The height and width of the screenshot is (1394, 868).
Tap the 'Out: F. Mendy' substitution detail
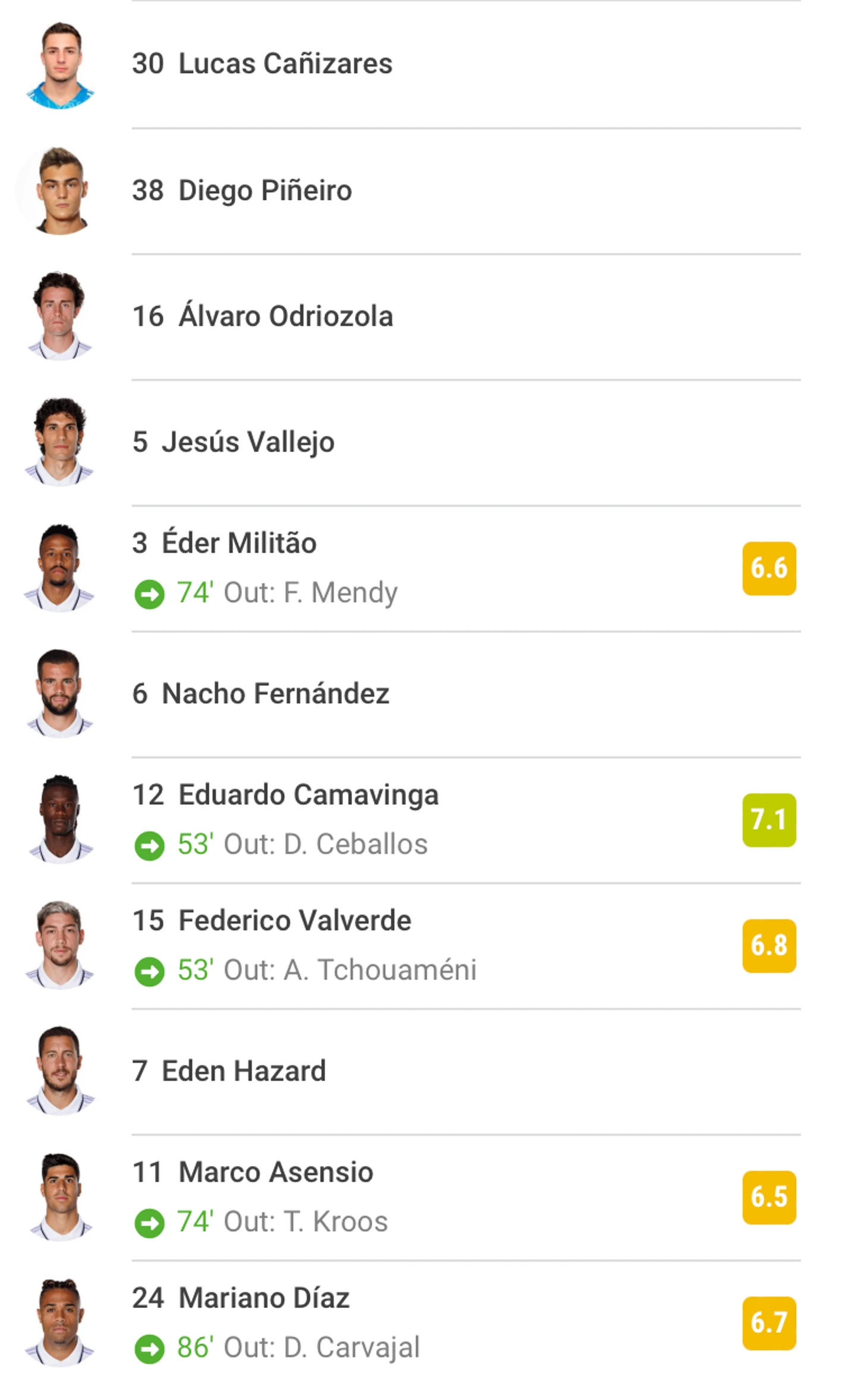pos(310,593)
